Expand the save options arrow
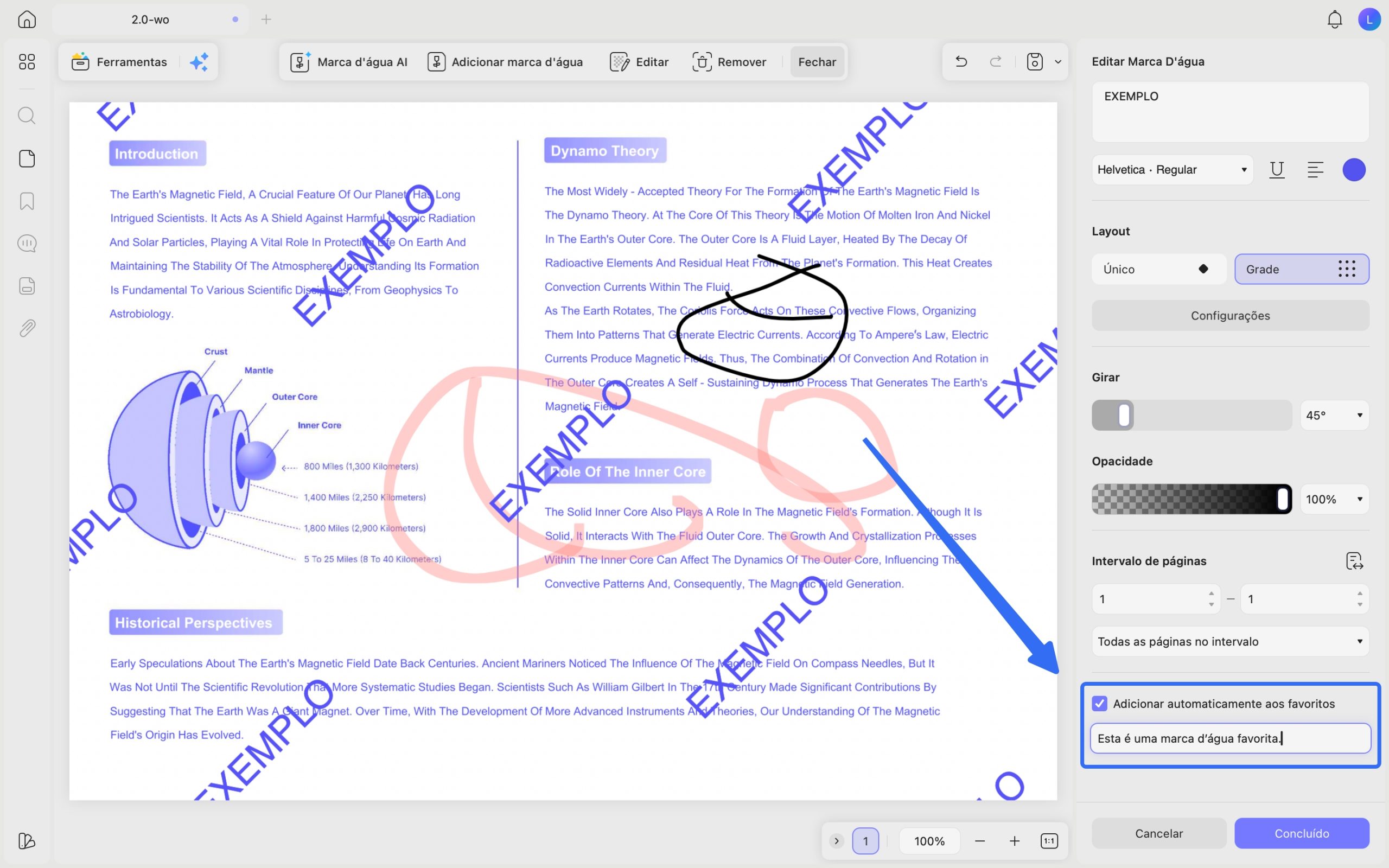 (x=1058, y=61)
